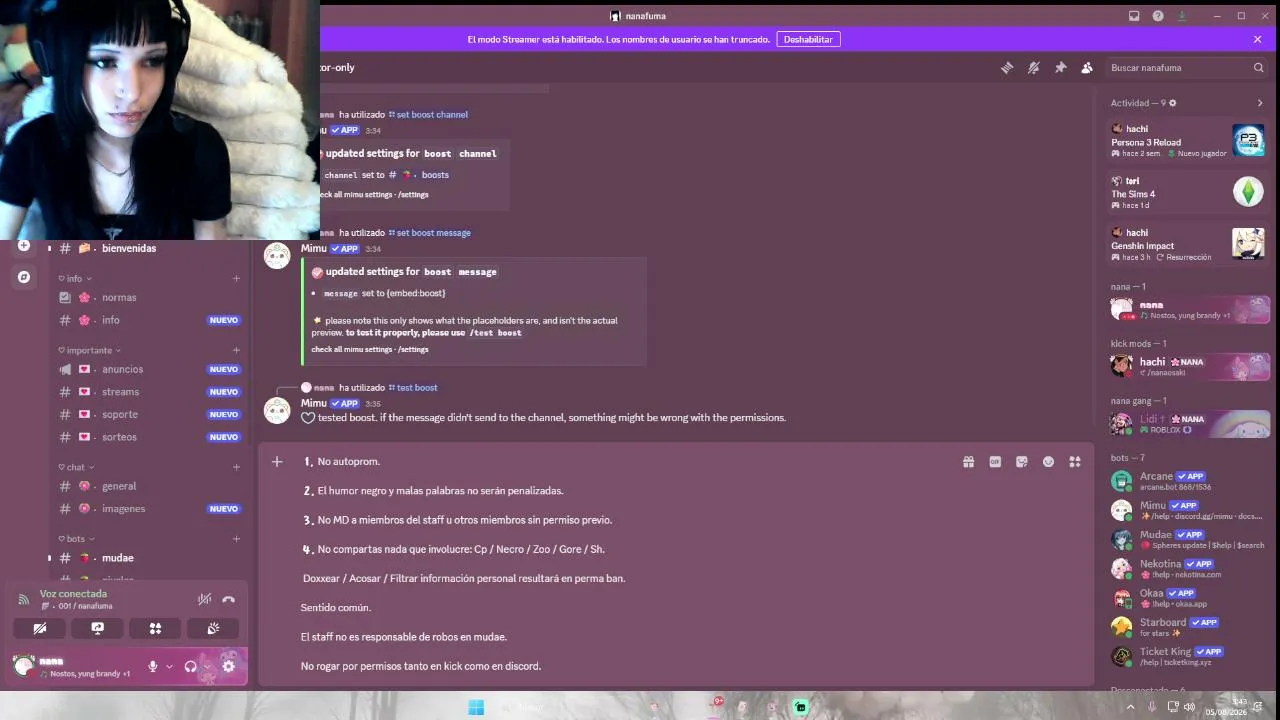Toggle microphone mute
The height and width of the screenshot is (720, 1280).
click(153, 666)
